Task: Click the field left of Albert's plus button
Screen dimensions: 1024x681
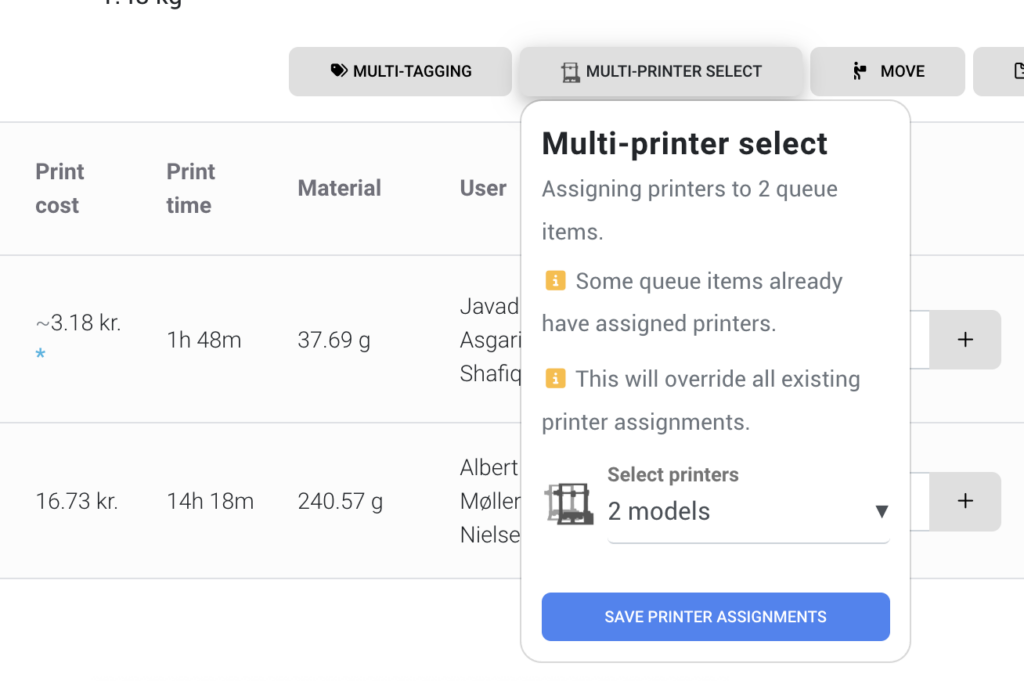Action: (919, 501)
